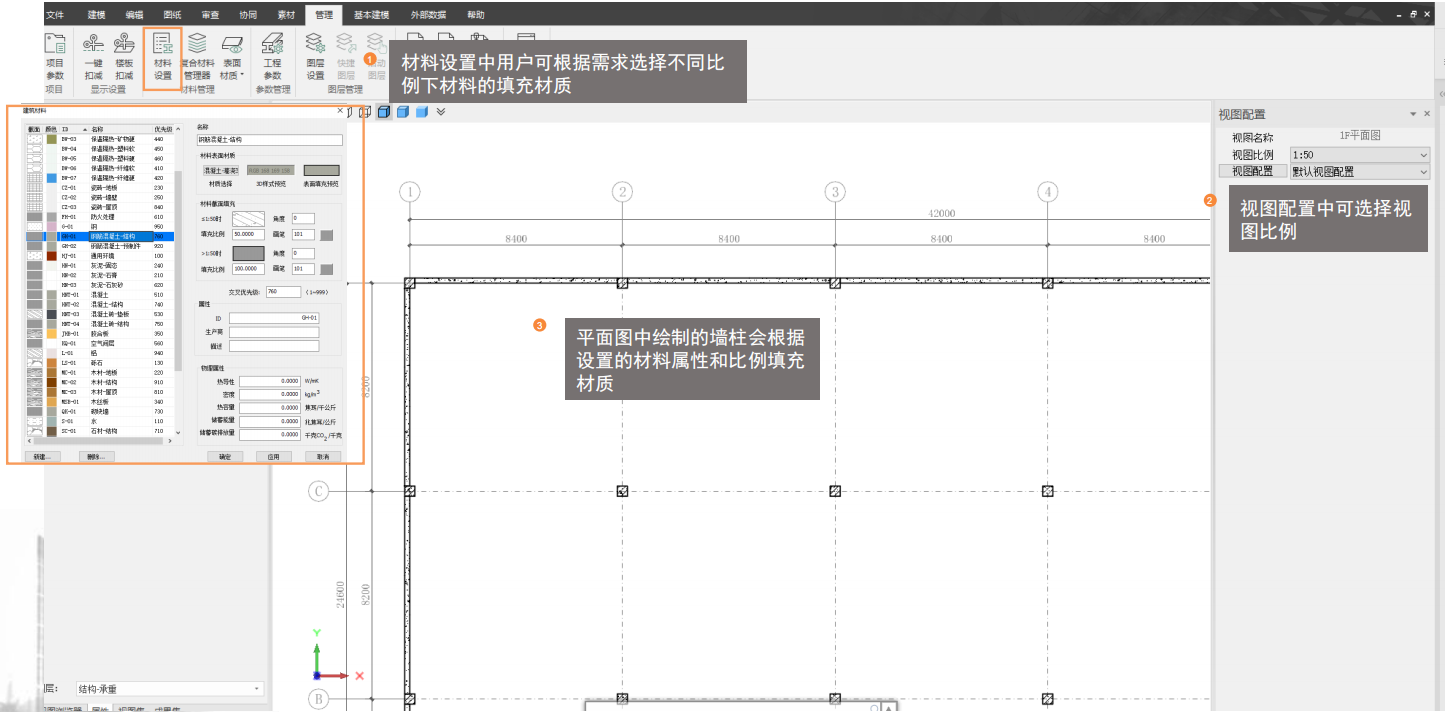Switch to the 编辑 ribbon tab
The image size is (1448, 712).
tap(134, 15)
